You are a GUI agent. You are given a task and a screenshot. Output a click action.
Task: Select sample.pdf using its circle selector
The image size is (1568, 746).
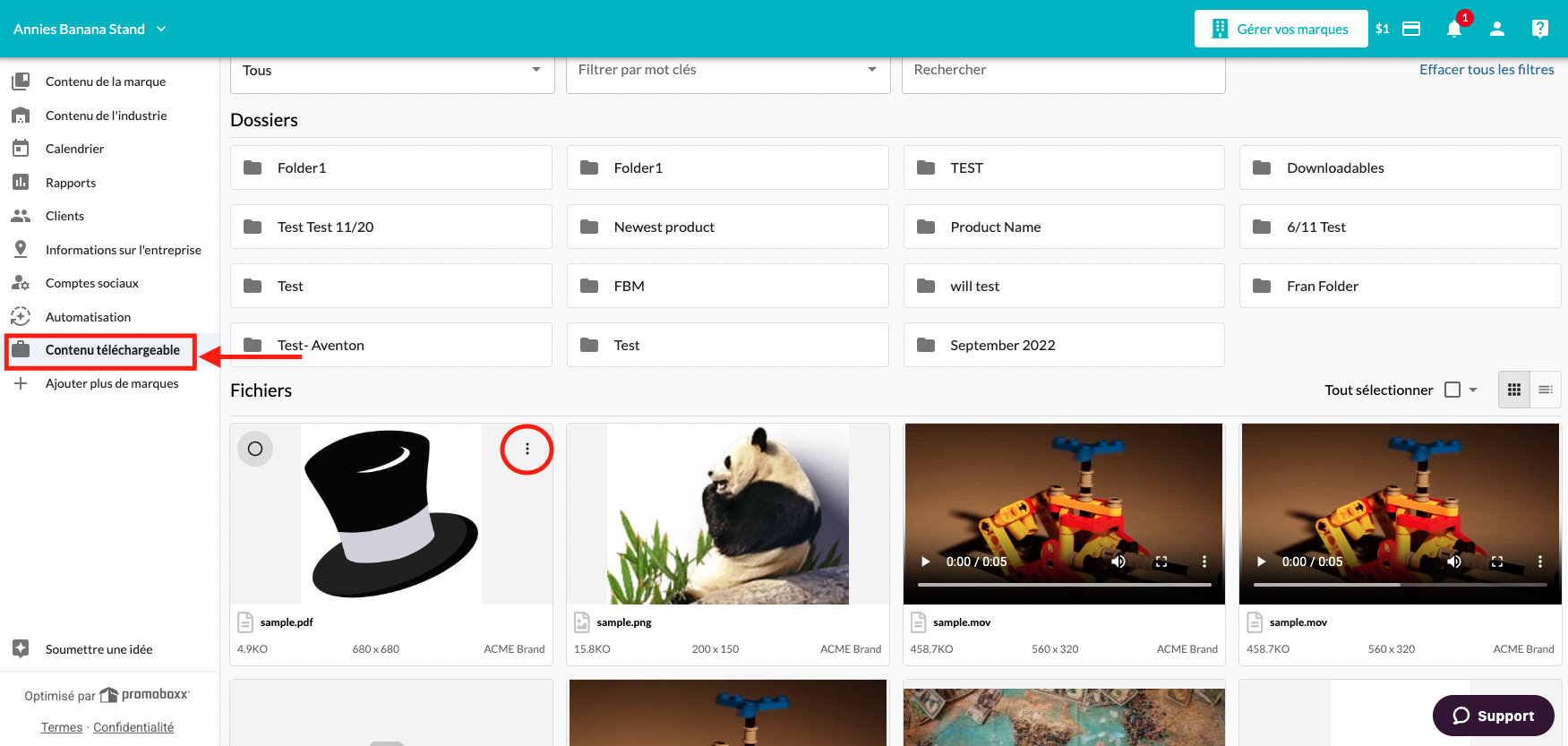pyautogui.click(x=255, y=449)
